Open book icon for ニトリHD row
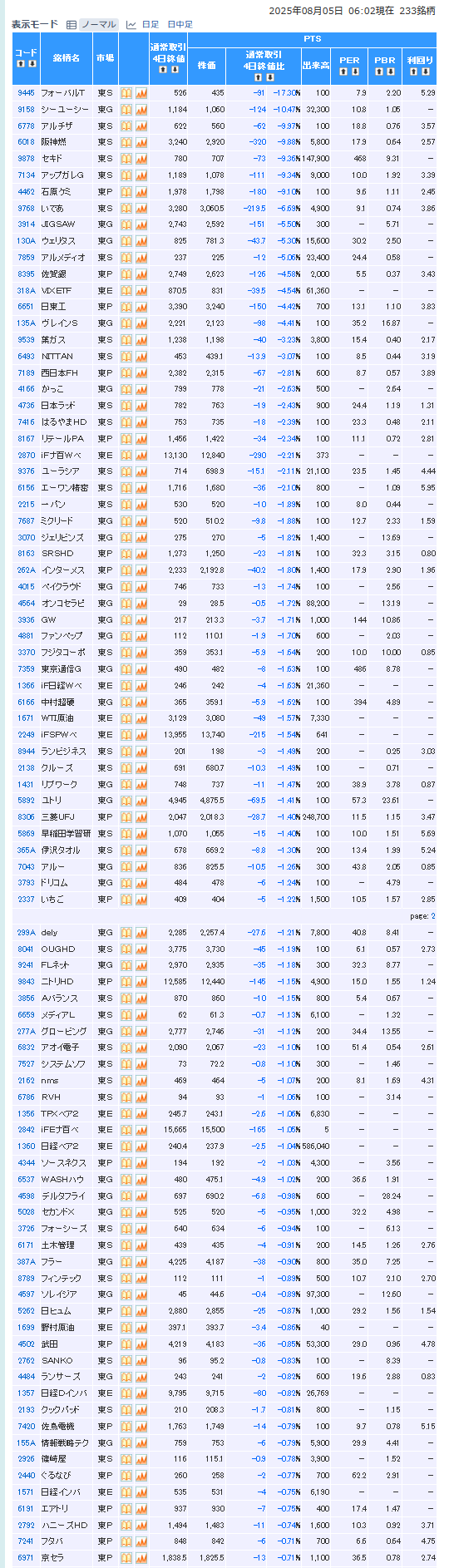Screen dimensions: 449x1568 (x=126, y=982)
